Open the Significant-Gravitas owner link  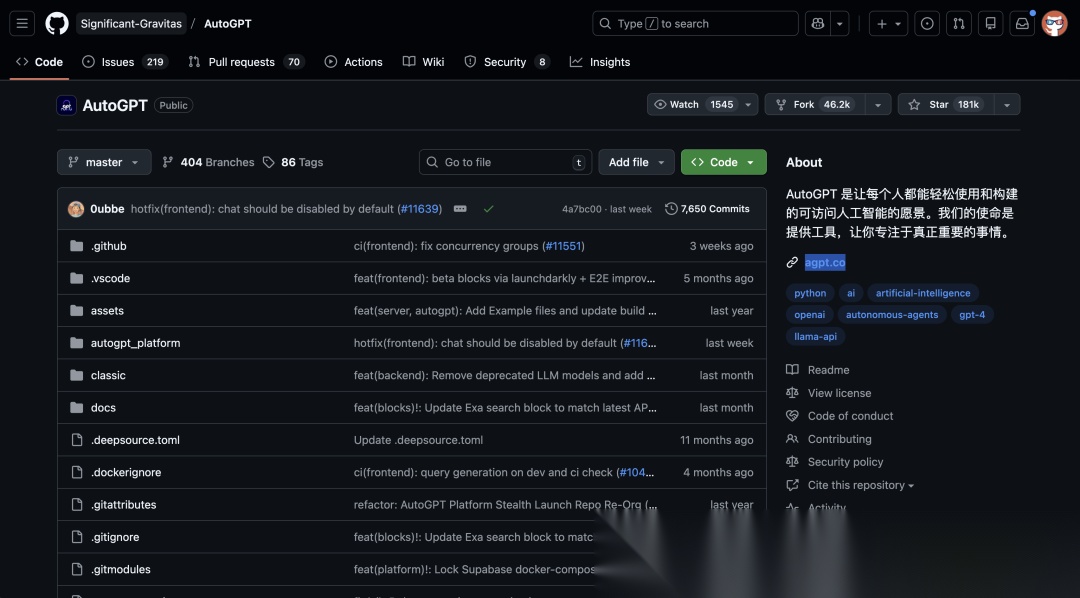coord(131,23)
